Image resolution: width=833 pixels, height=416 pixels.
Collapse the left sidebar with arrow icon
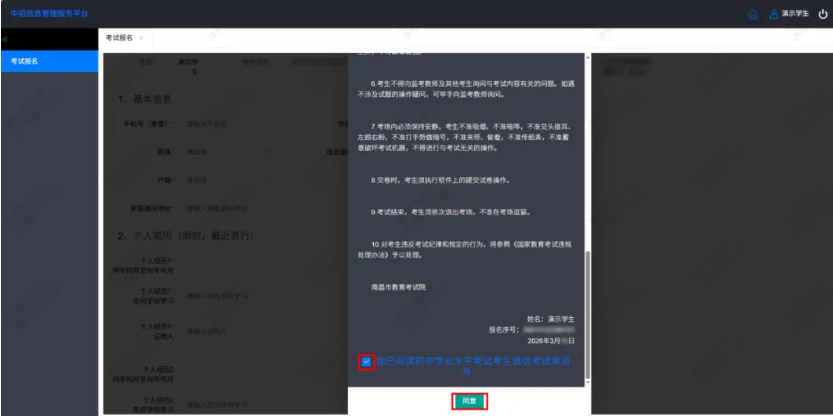(x=4, y=38)
